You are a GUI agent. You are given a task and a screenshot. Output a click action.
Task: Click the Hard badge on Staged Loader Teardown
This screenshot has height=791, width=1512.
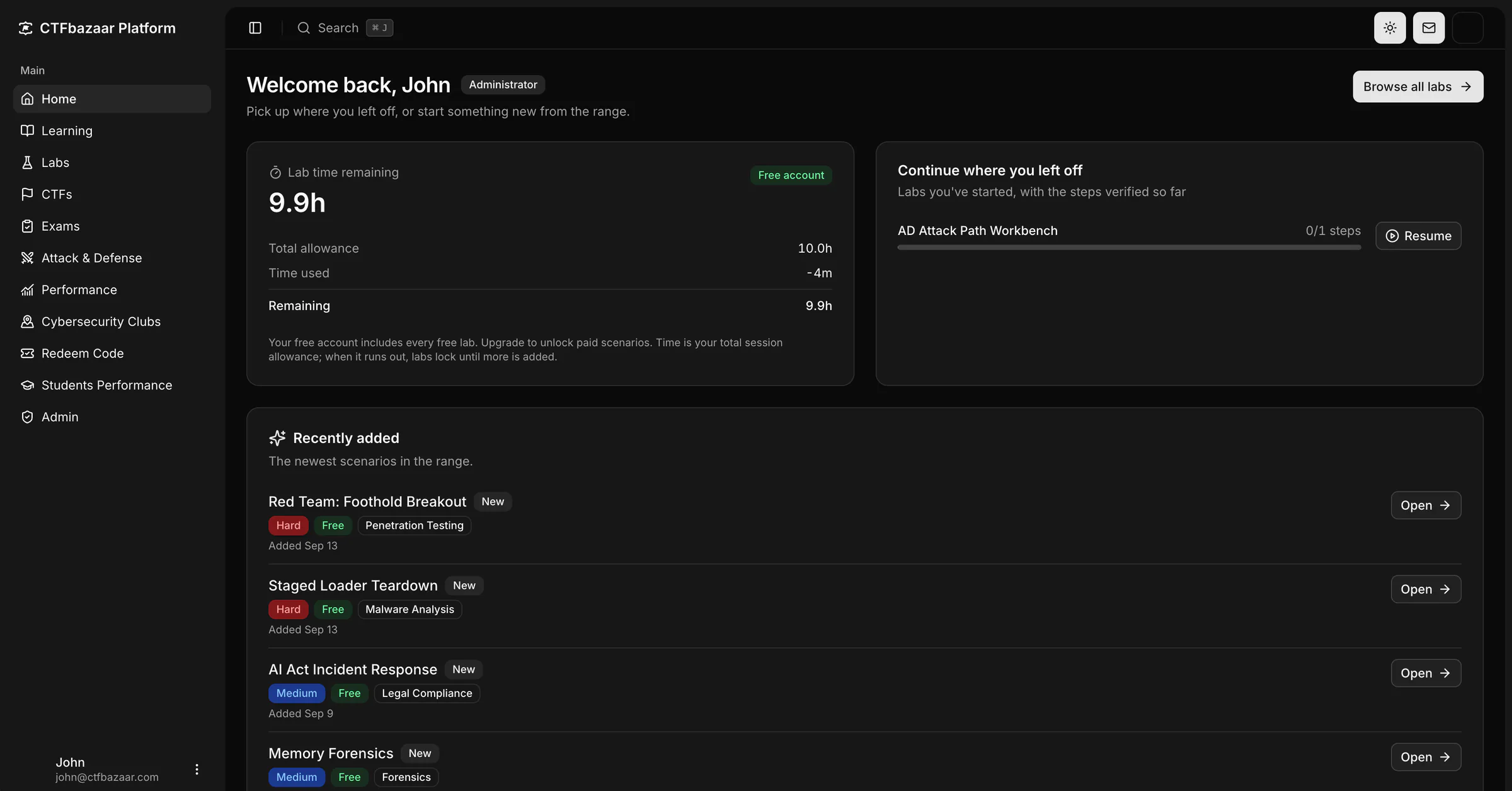289,609
